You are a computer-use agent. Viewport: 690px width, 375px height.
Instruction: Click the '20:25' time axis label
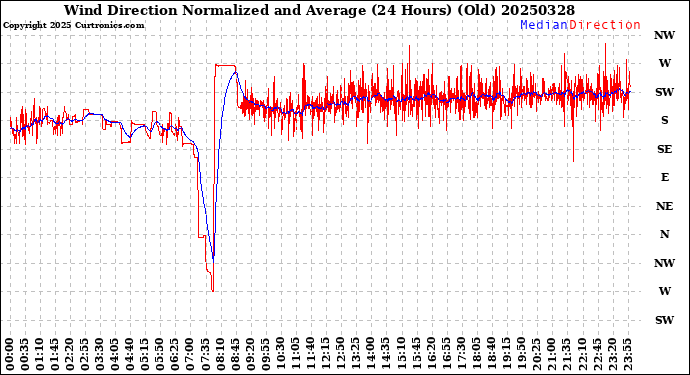(535, 354)
